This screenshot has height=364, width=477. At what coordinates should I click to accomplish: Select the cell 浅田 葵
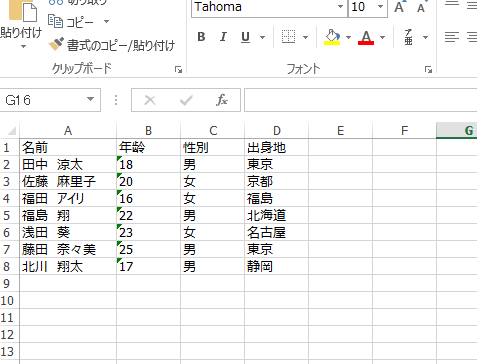(x=68, y=232)
